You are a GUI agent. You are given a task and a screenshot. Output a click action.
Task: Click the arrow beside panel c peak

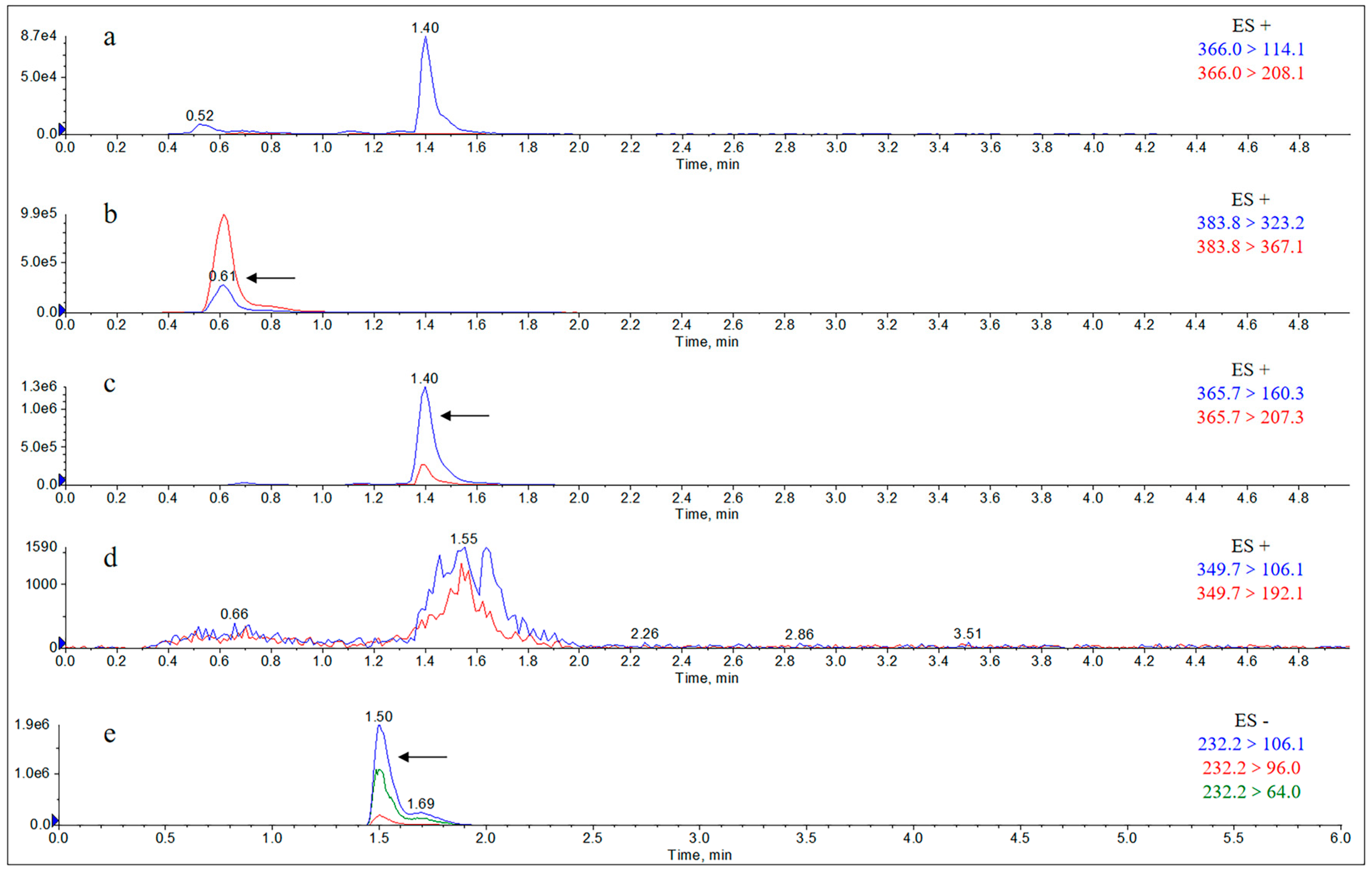[465, 416]
